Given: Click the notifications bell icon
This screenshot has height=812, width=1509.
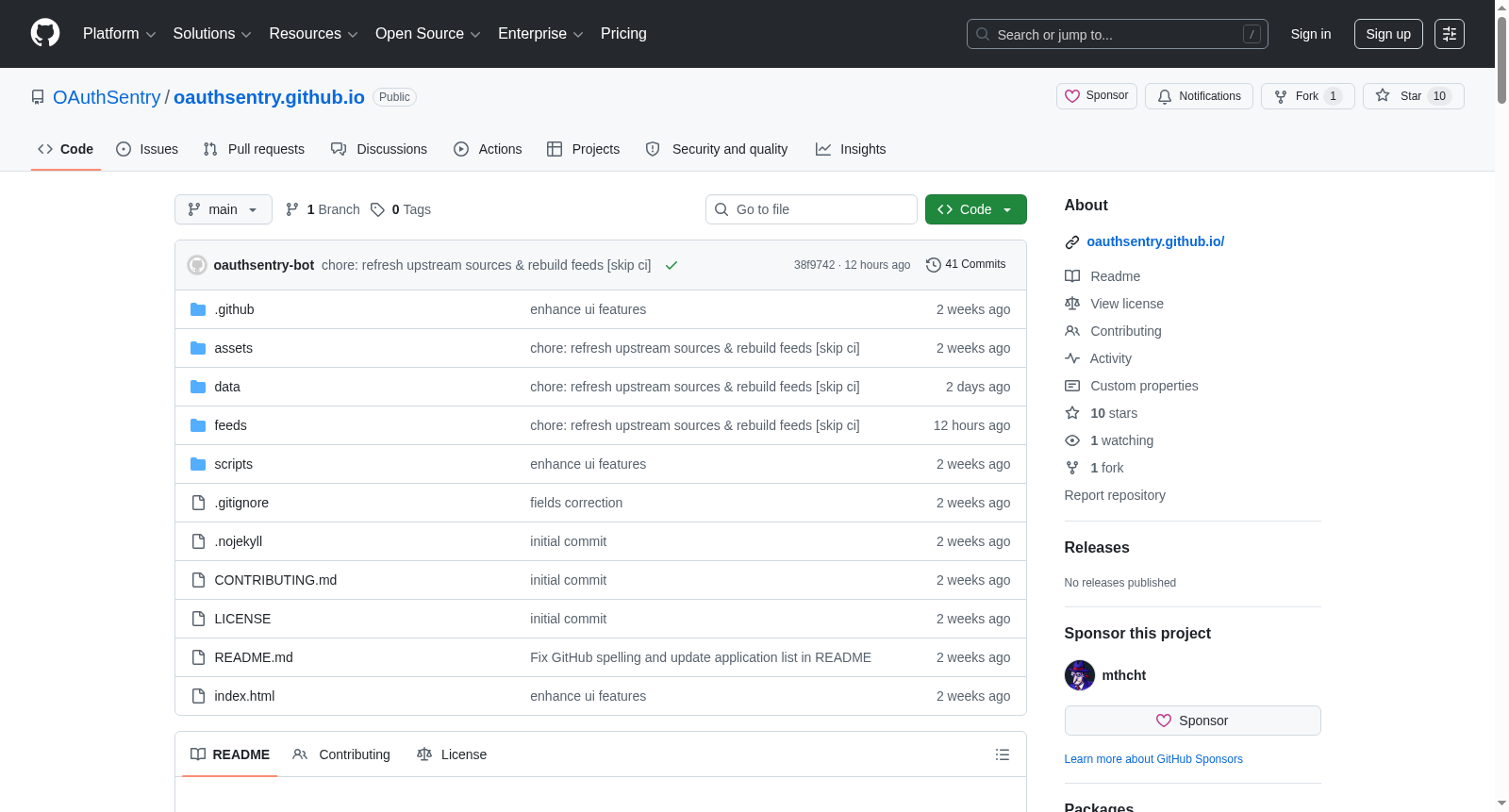Looking at the screenshot, I should point(1165,96).
